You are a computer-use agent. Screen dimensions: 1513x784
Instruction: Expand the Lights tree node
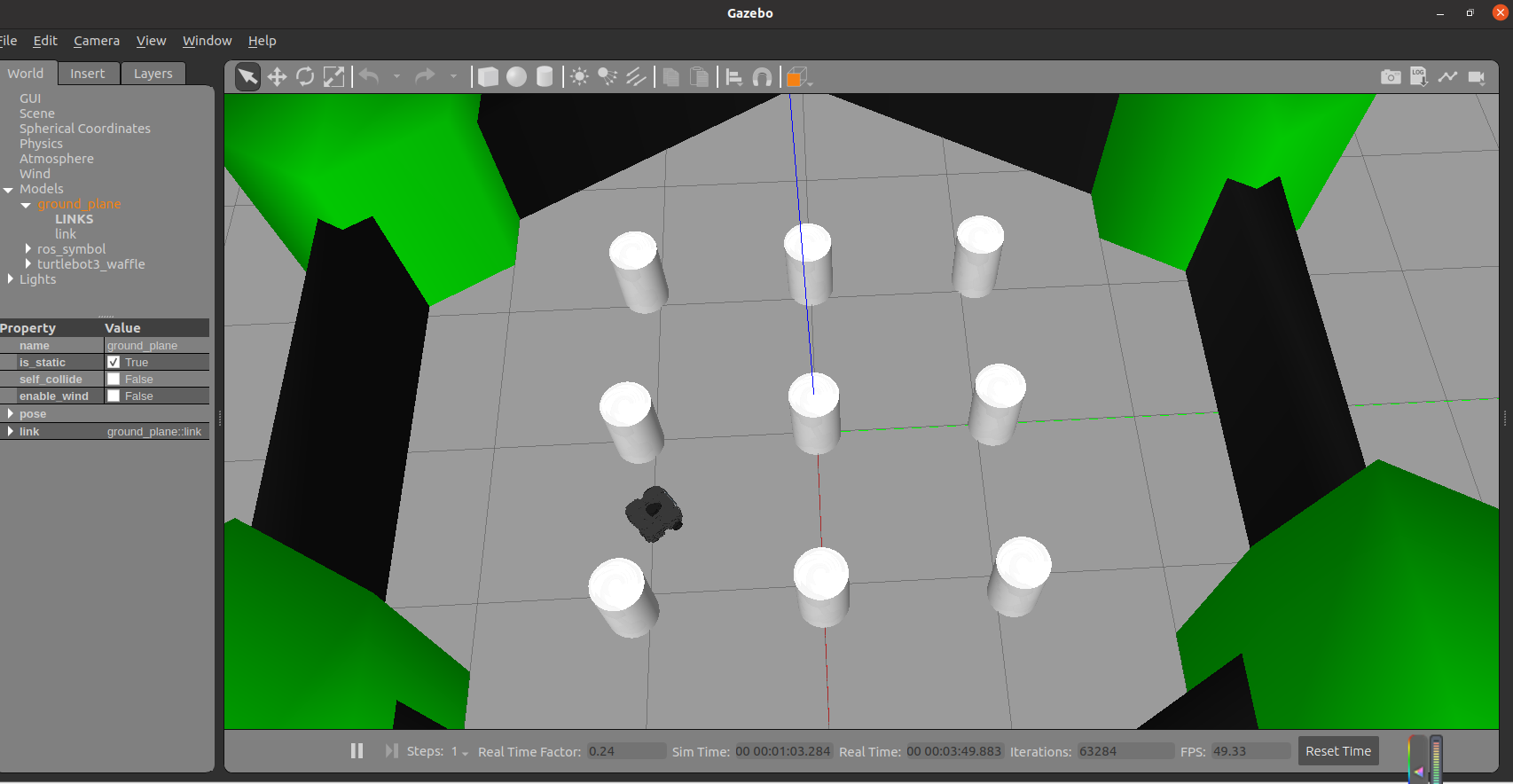click(11, 279)
